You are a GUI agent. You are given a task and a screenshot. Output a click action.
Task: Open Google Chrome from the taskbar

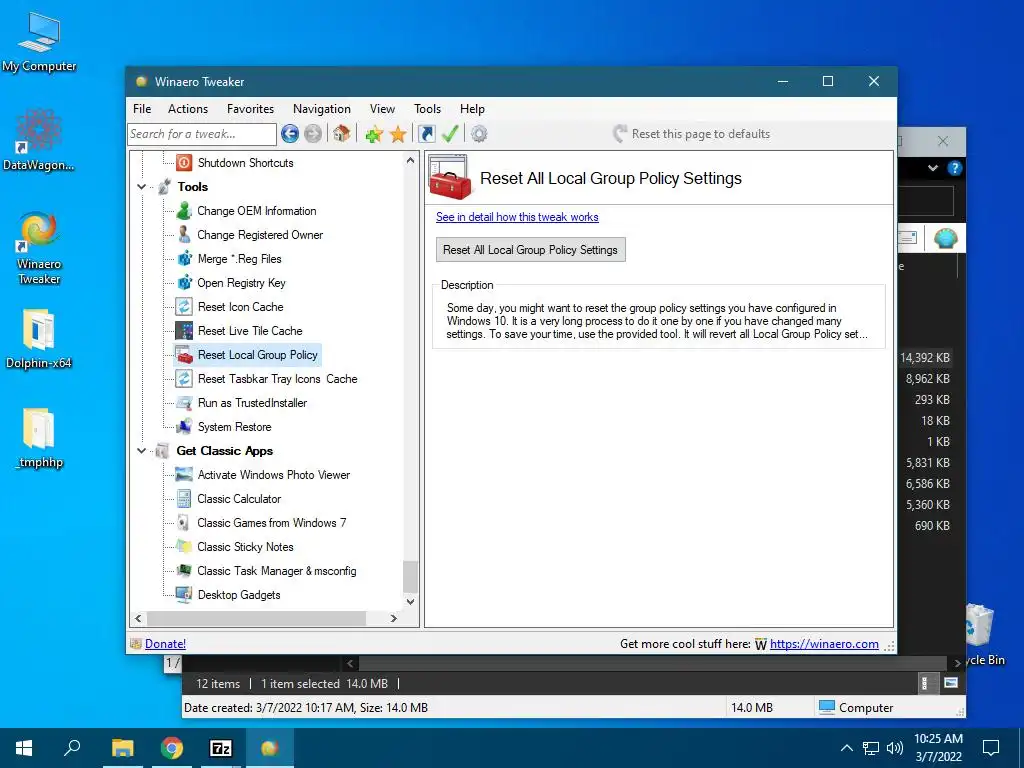172,748
